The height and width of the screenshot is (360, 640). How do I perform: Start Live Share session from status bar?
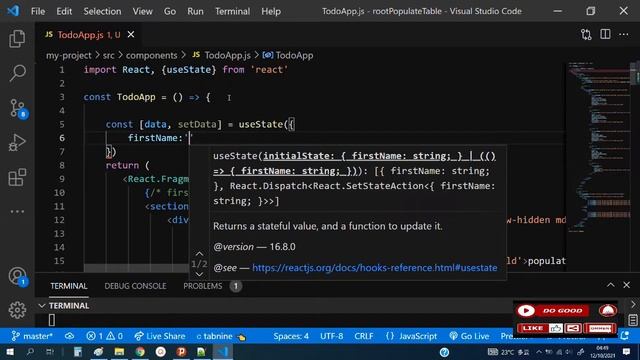click(x=160, y=336)
